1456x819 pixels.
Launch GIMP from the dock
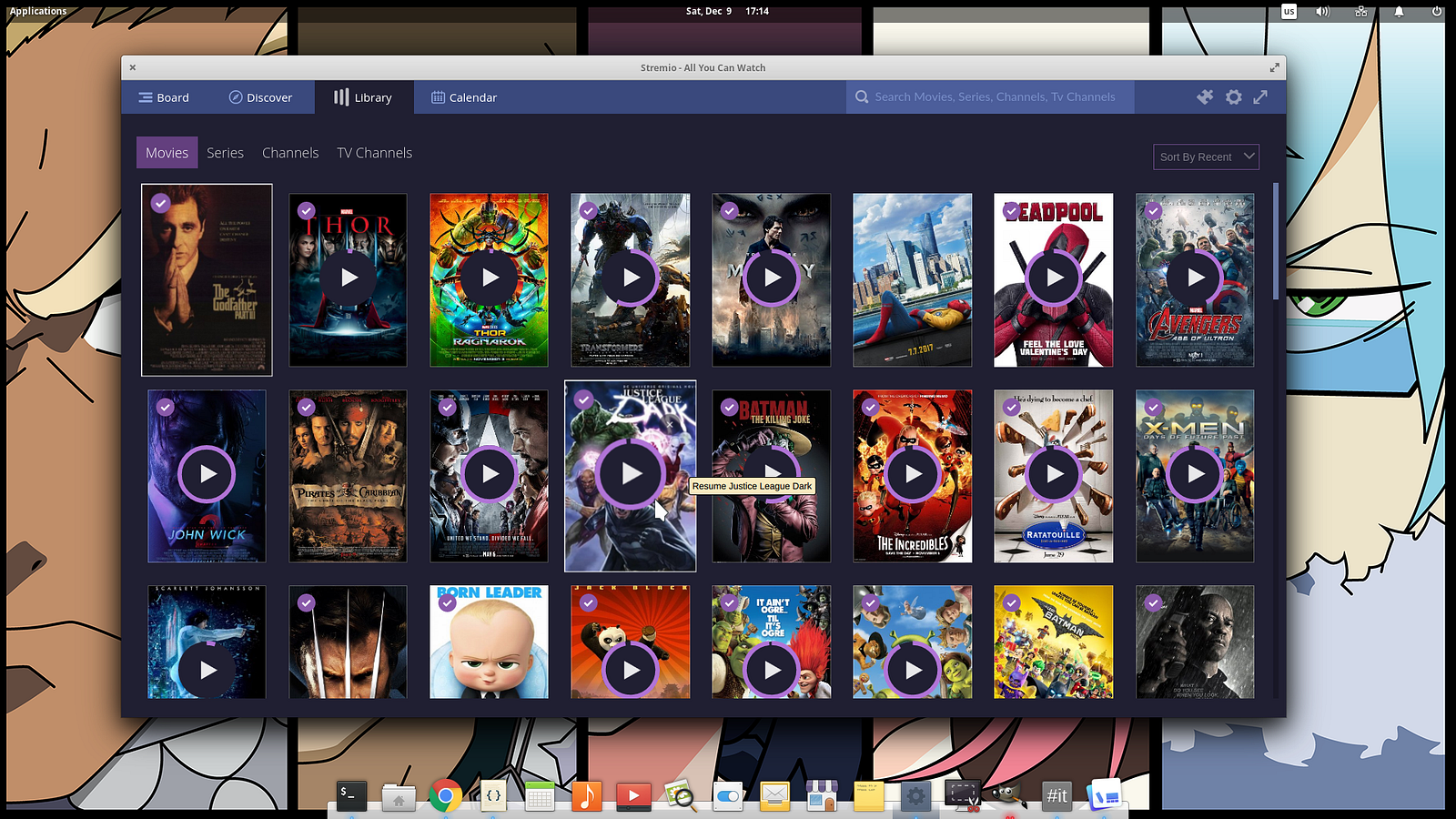pos(1008,795)
